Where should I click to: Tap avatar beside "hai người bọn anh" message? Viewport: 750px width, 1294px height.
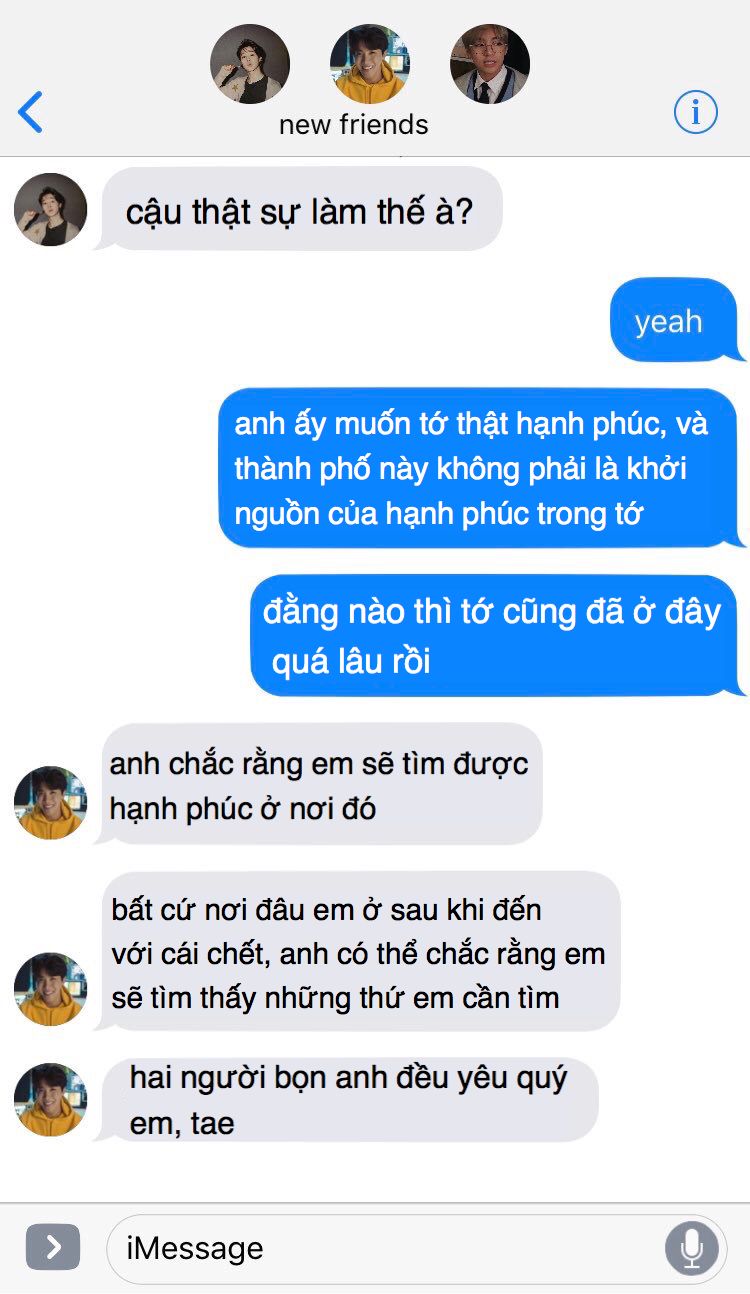click(x=51, y=1099)
